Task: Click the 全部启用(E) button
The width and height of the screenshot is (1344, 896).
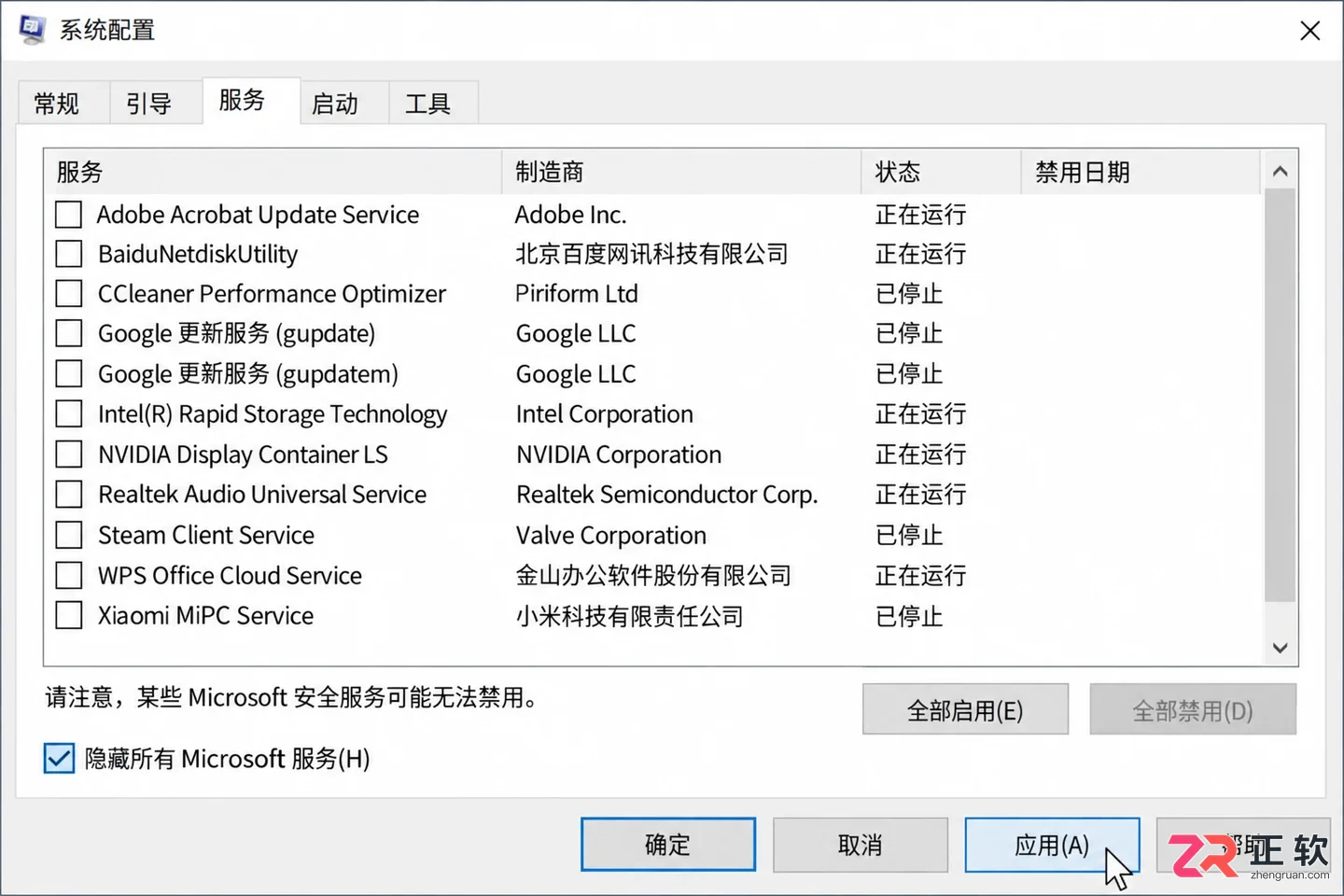Action: click(965, 710)
